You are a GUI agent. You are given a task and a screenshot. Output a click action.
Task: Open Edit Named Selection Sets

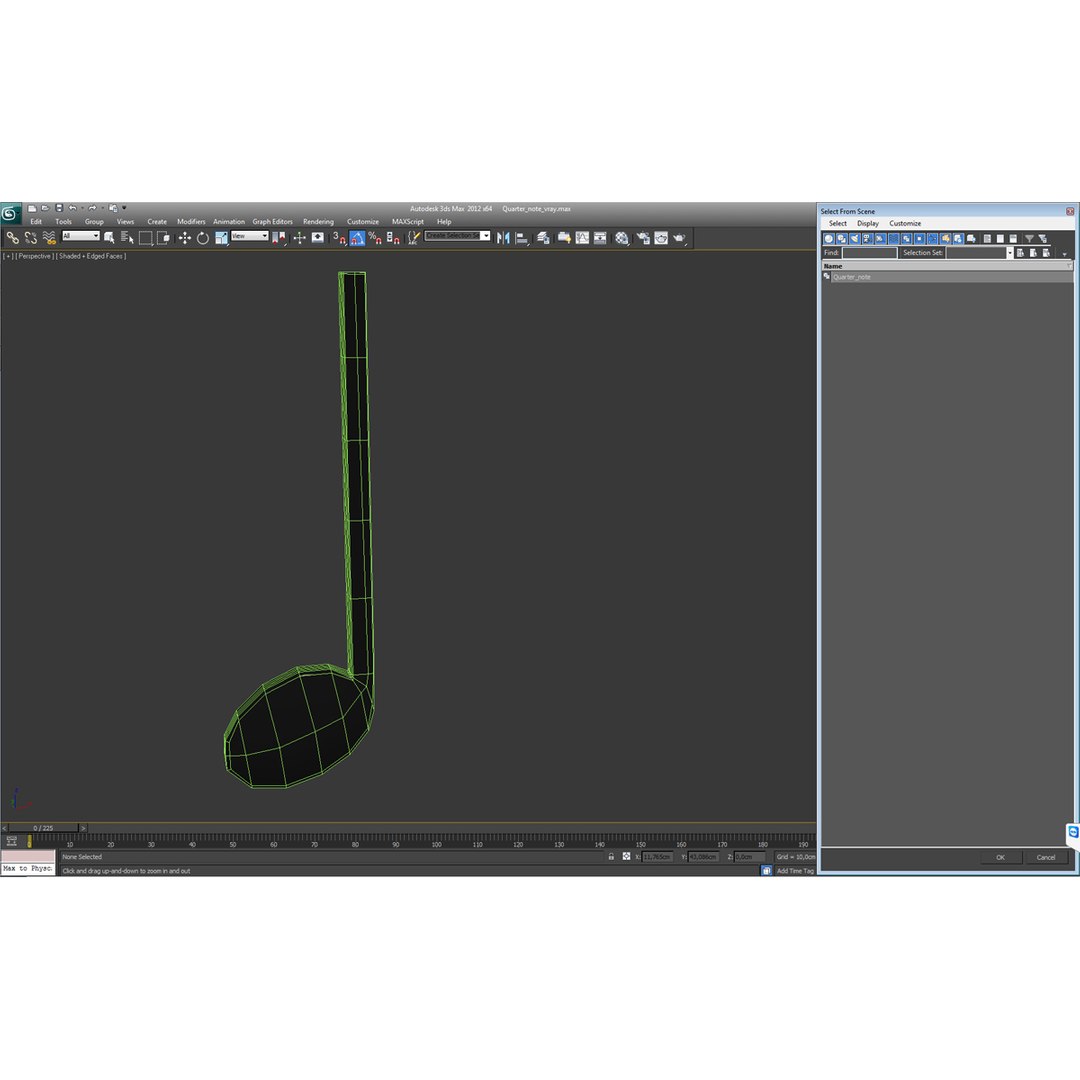tap(413, 238)
